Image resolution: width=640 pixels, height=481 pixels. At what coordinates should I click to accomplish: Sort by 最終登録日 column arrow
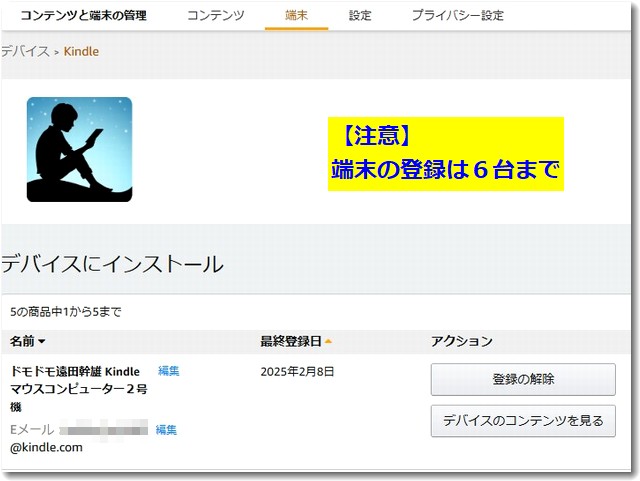click(x=328, y=341)
